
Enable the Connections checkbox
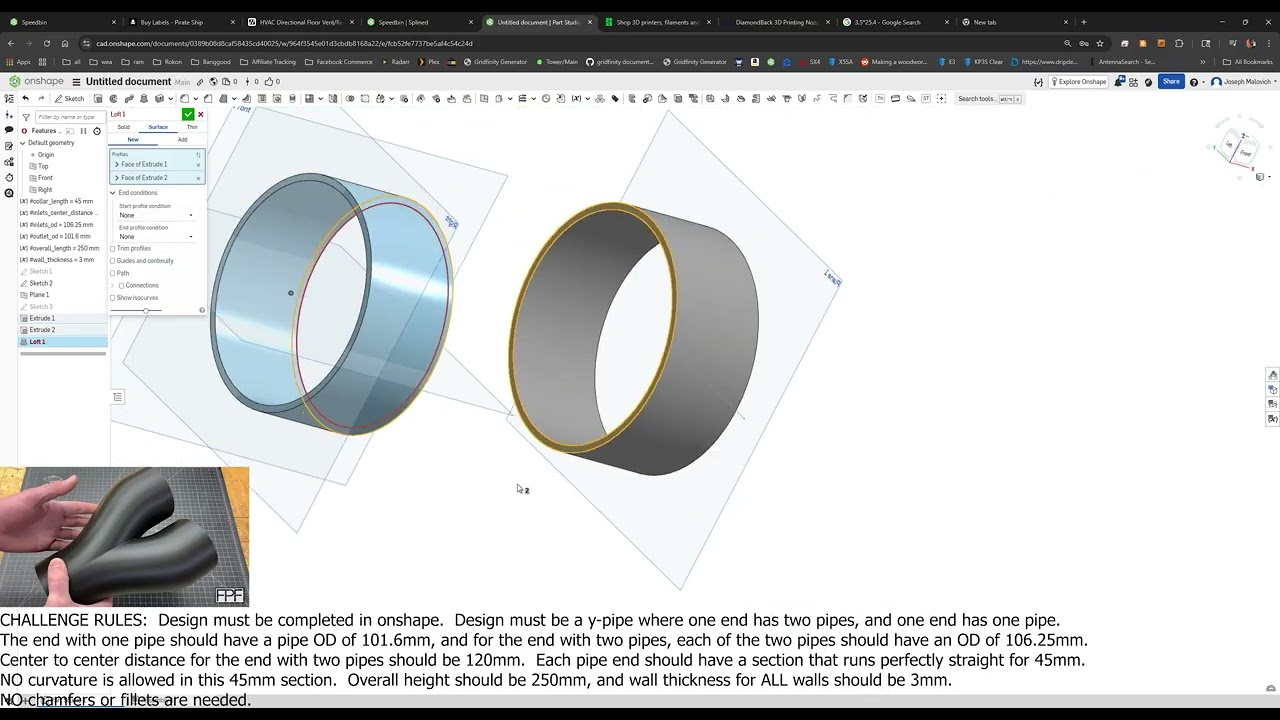(121, 286)
